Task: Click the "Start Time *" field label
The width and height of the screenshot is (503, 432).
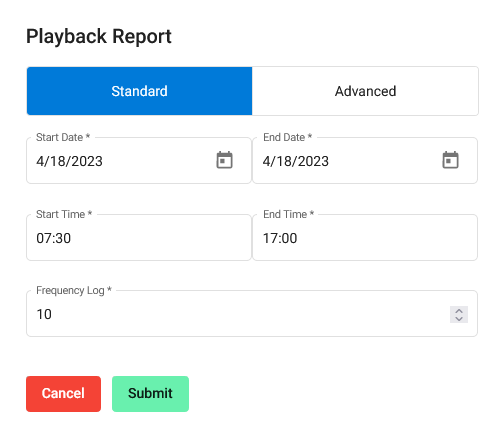Action: [x=64, y=214]
